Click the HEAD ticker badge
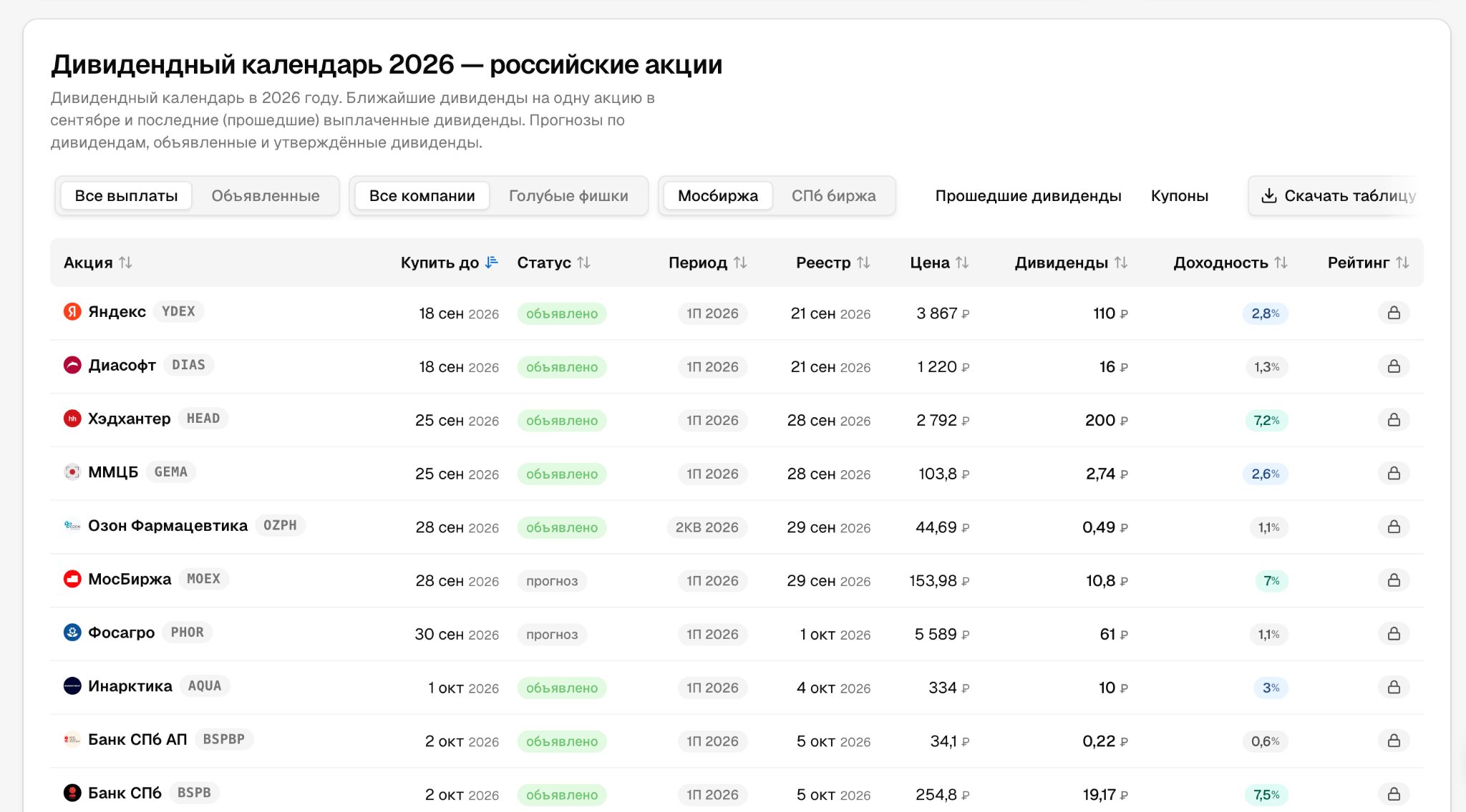Viewport: 1466px width, 812px height. 203,418
